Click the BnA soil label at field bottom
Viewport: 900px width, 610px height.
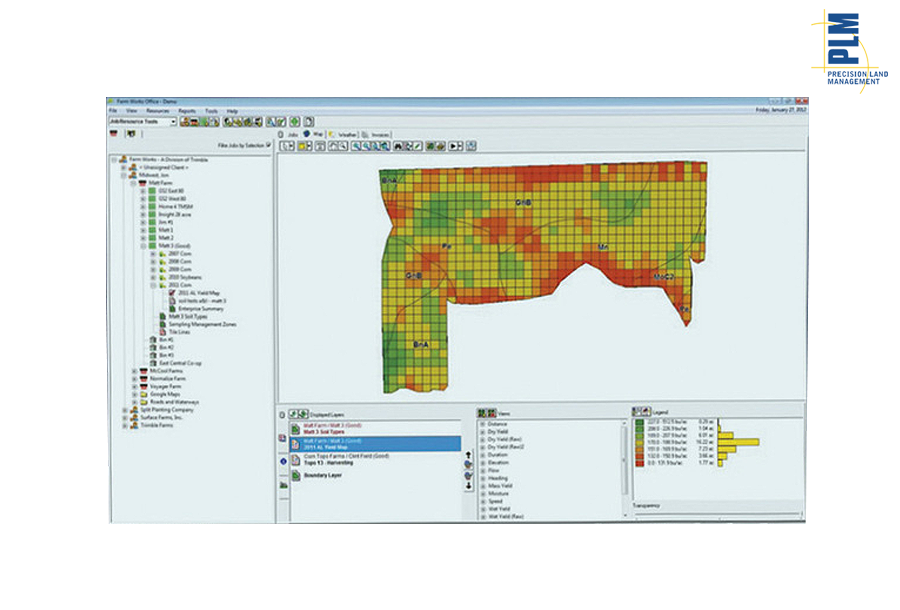(x=421, y=345)
